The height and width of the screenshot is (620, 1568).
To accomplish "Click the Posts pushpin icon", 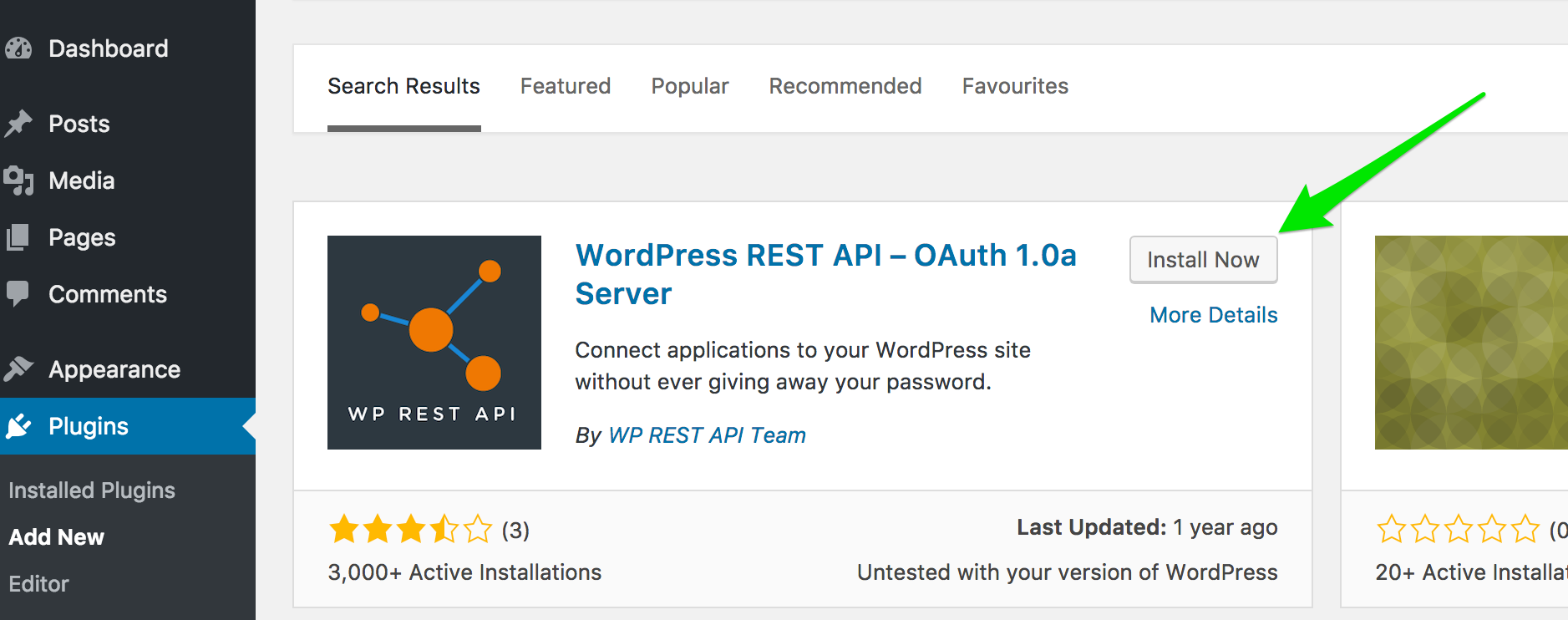I will click(x=18, y=124).
